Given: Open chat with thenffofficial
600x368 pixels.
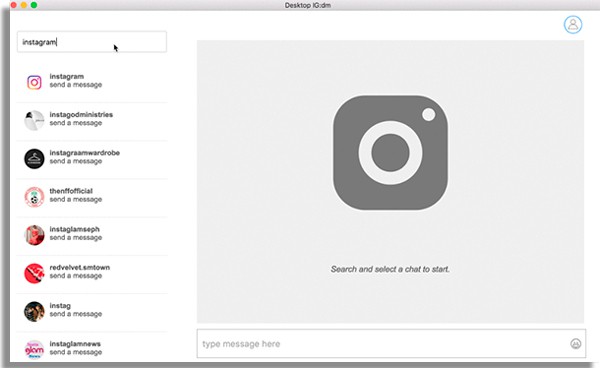Looking at the screenshot, I should coord(71,191).
